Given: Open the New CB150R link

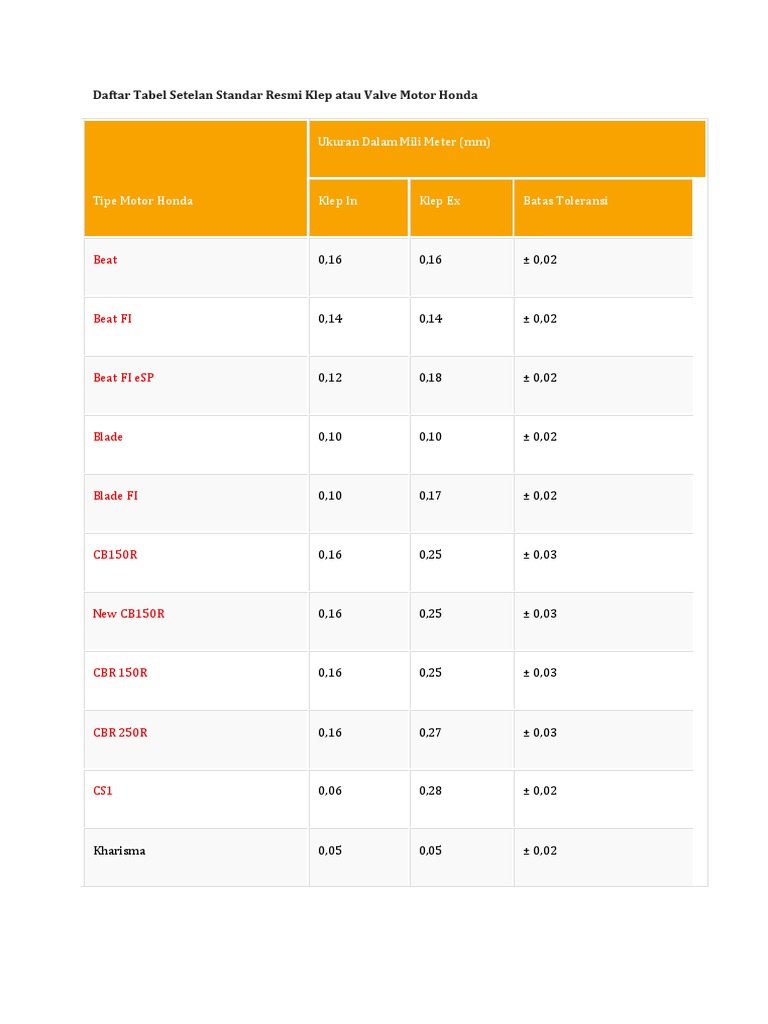Looking at the screenshot, I should coord(128,614).
